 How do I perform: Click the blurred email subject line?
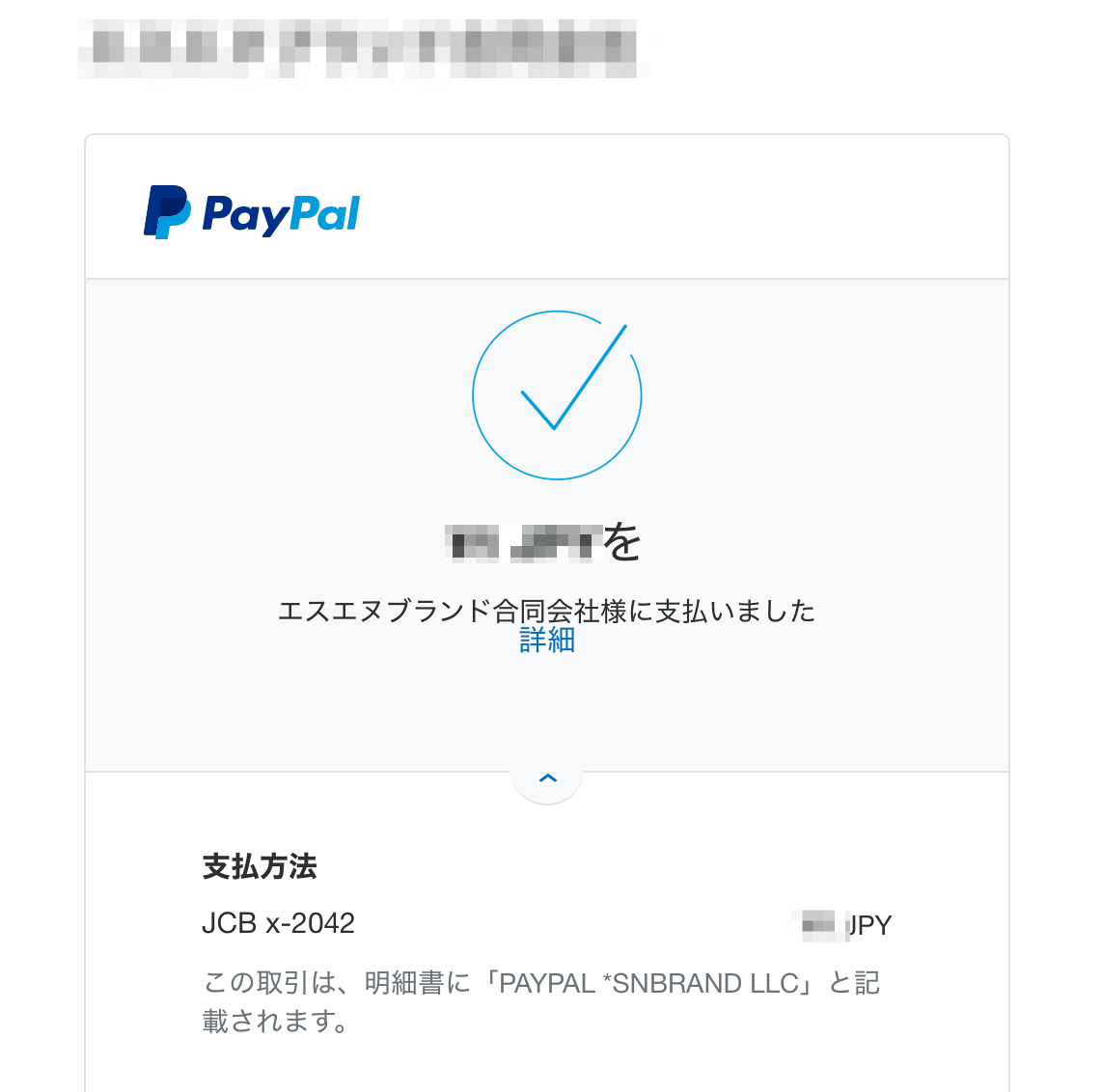click(x=364, y=48)
